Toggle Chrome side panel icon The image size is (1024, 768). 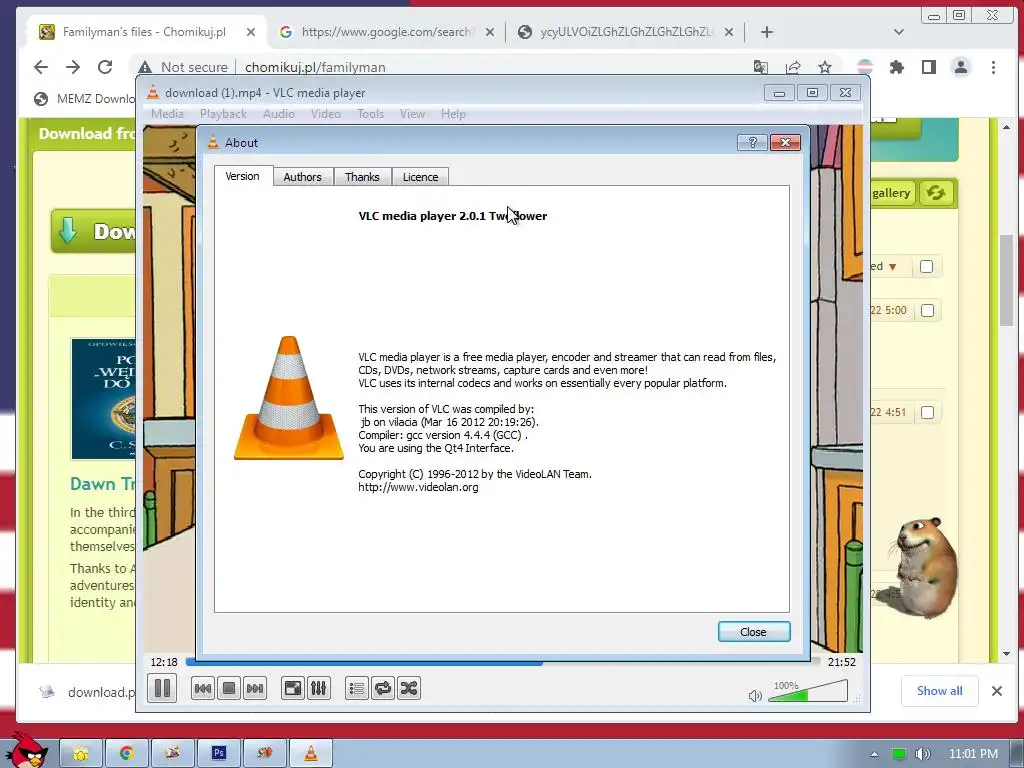coord(929,67)
